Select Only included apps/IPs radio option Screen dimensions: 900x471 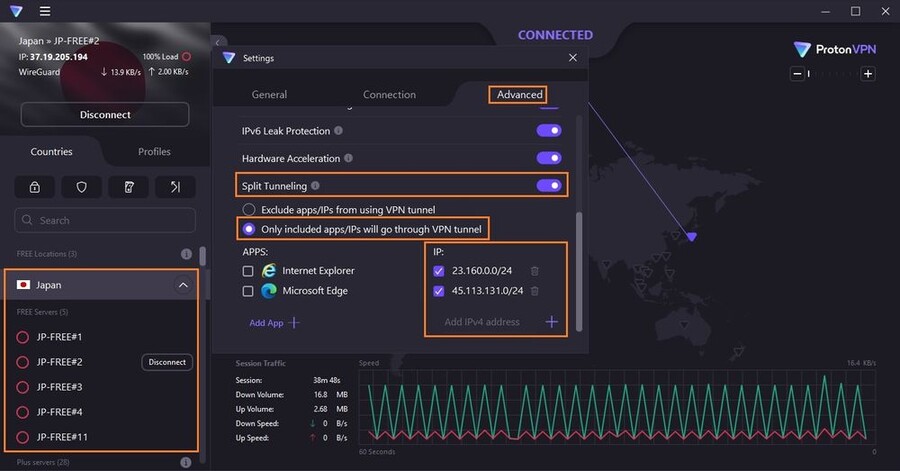click(x=249, y=229)
